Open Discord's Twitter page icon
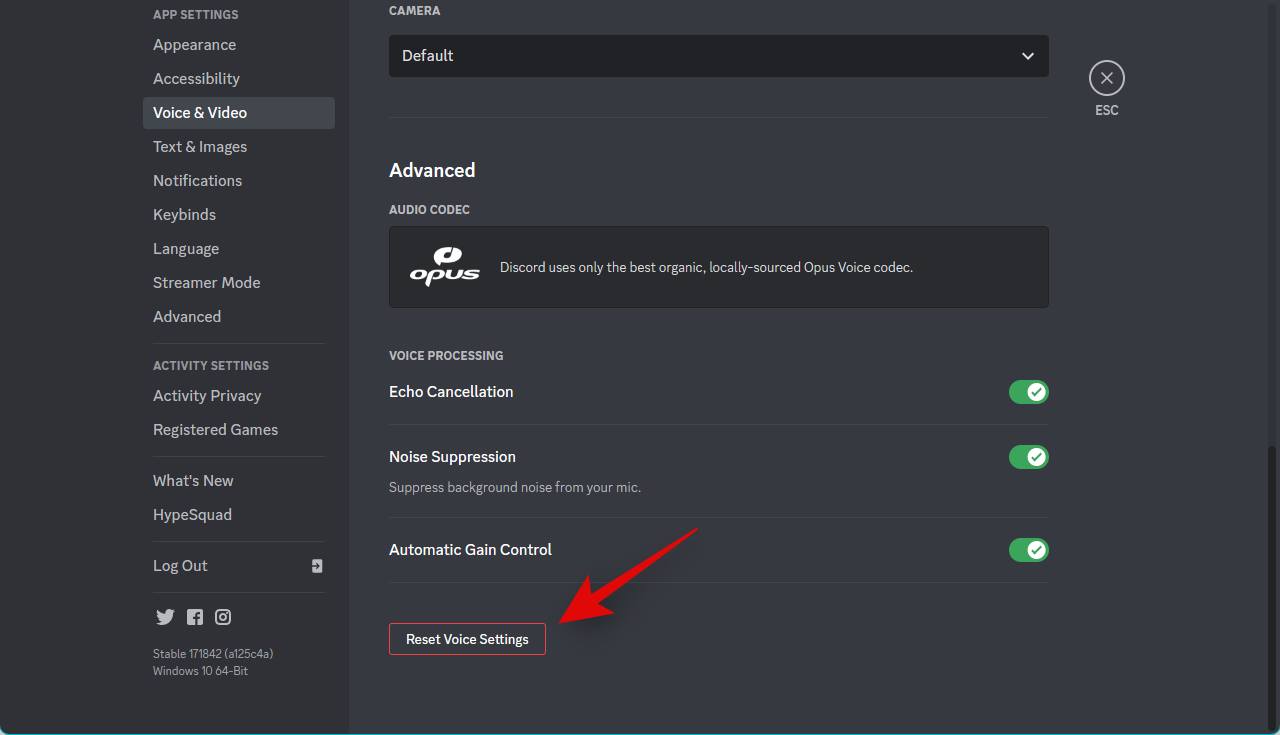The height and width of the screenshot is (735, 1280). [165, 617]
